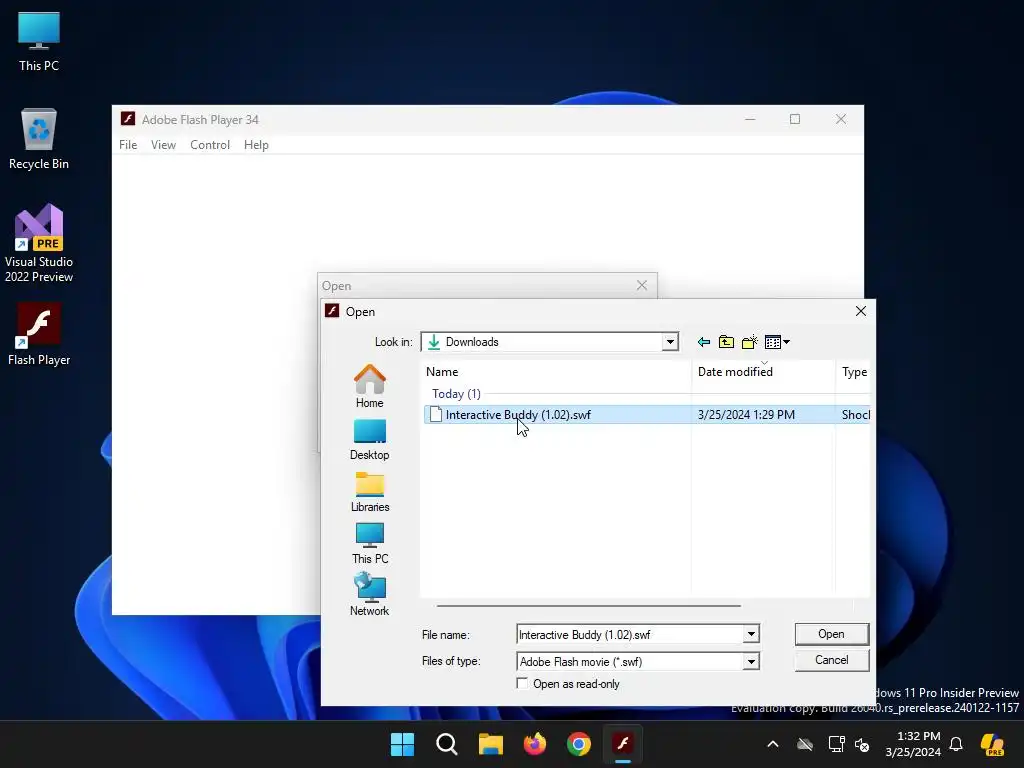This screenshot has height=768, width=1024.
Task: Click the Files of type combo box
Action: [638, 662]
